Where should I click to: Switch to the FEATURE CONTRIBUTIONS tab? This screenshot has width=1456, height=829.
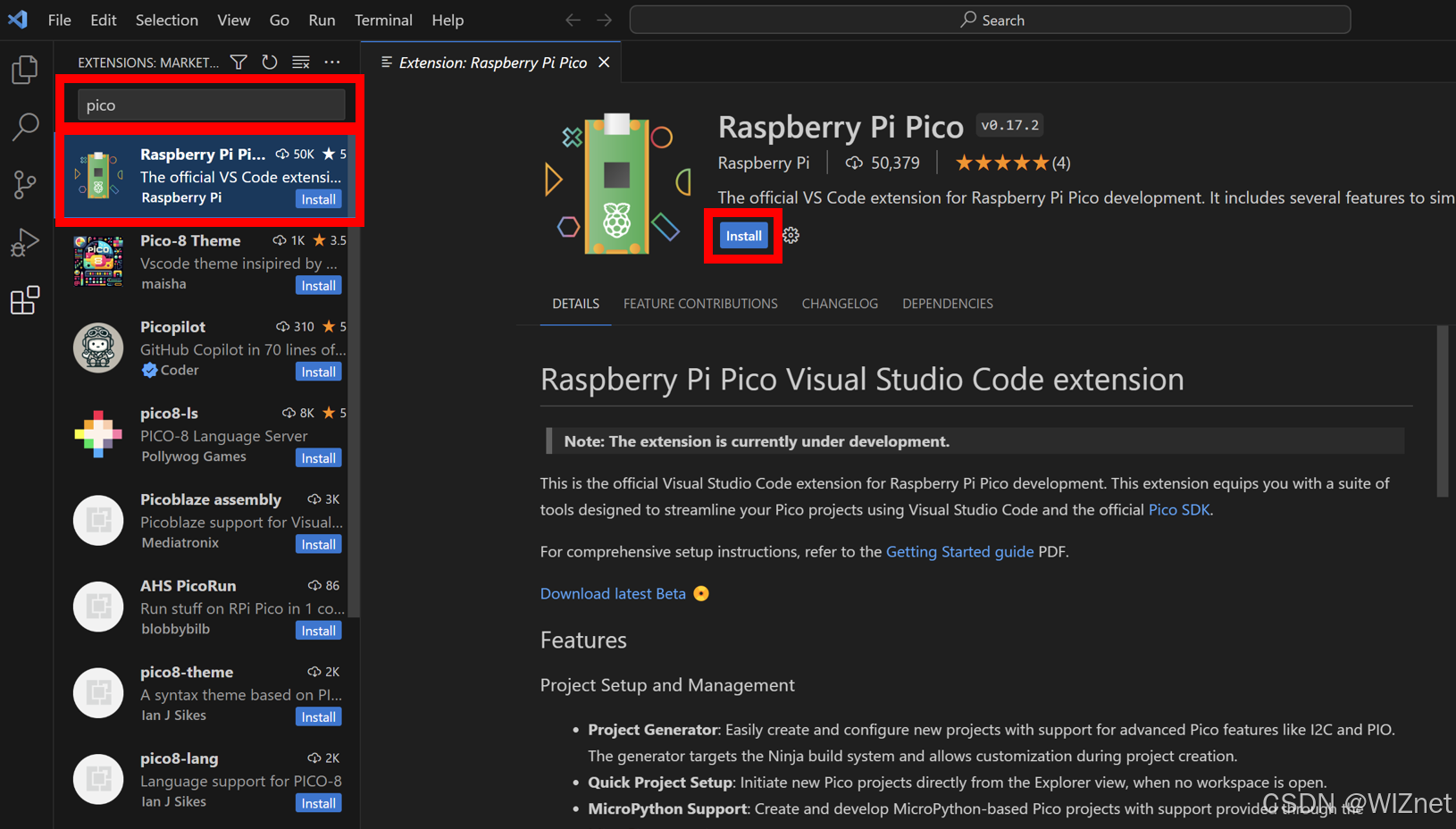point(700,304)
